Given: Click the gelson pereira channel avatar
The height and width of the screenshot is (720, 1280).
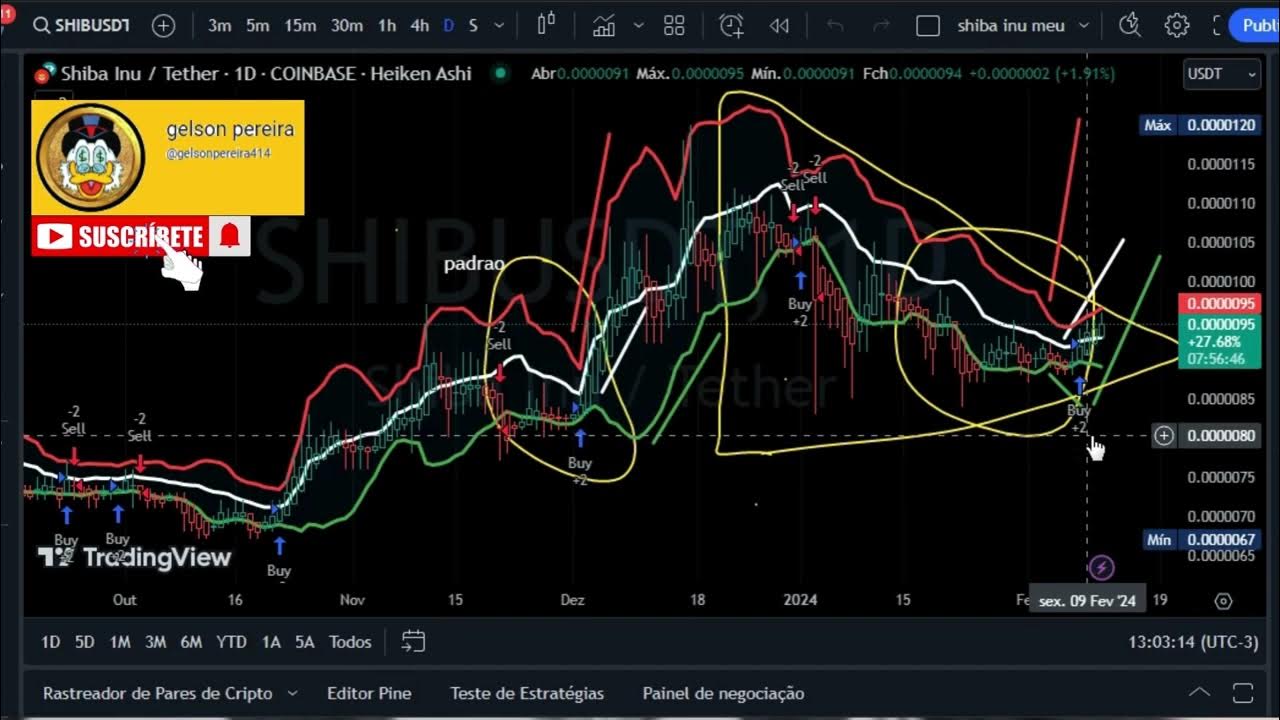Looking at the screenshot, I should (91, 157).
